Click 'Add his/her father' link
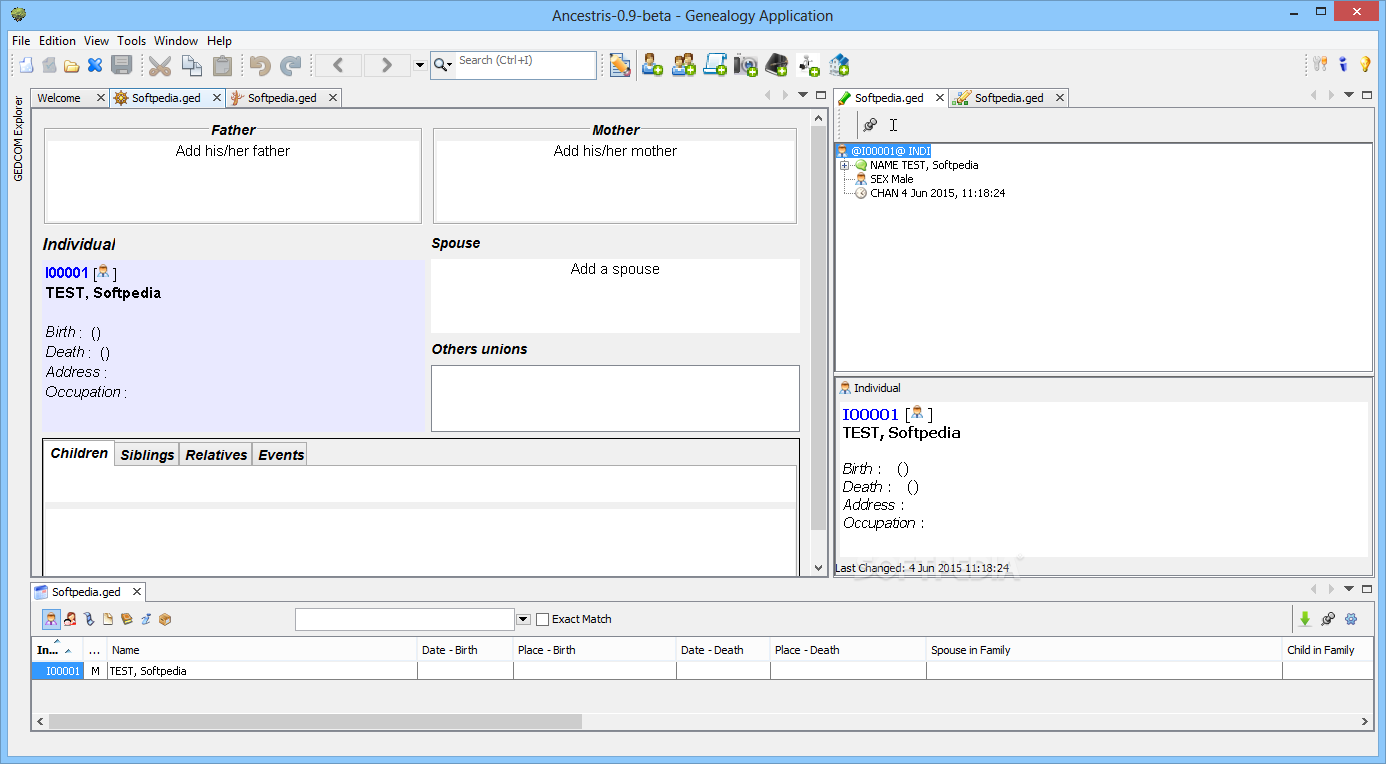Viewport: 1386px width, 764px height. [233, 151]
